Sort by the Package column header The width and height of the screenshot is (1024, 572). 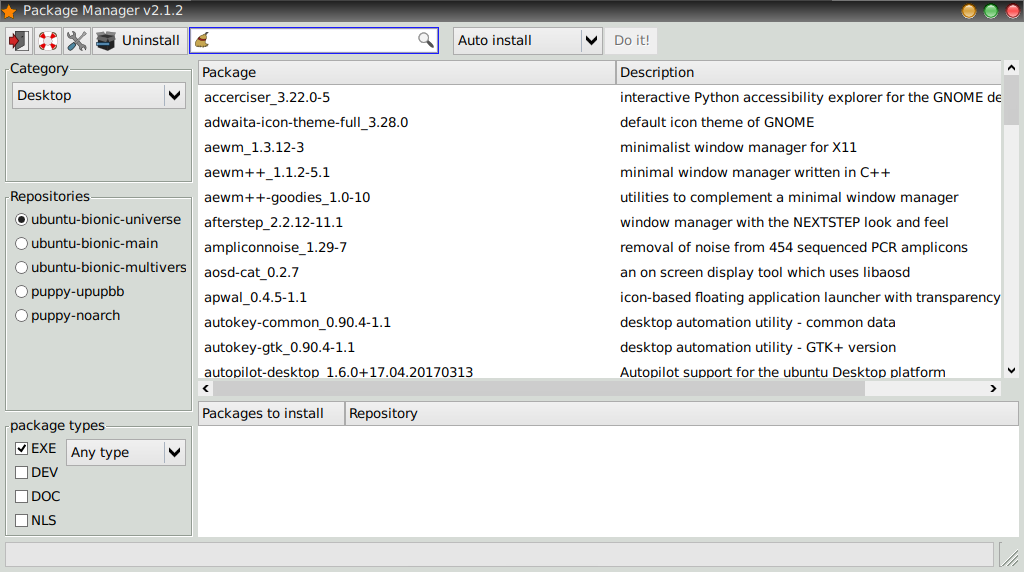[407, 72]
